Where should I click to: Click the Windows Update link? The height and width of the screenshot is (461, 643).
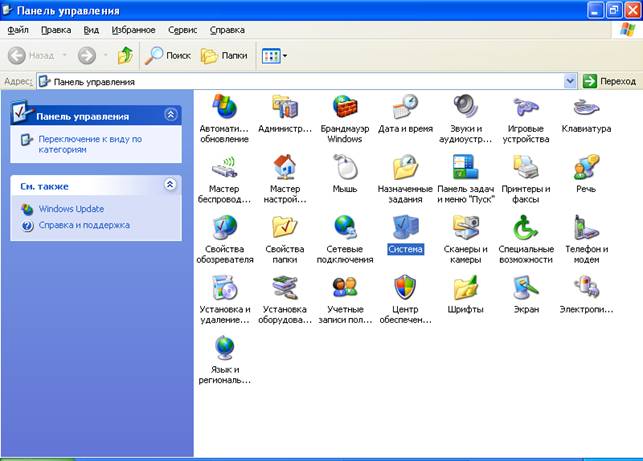(71, 209)
